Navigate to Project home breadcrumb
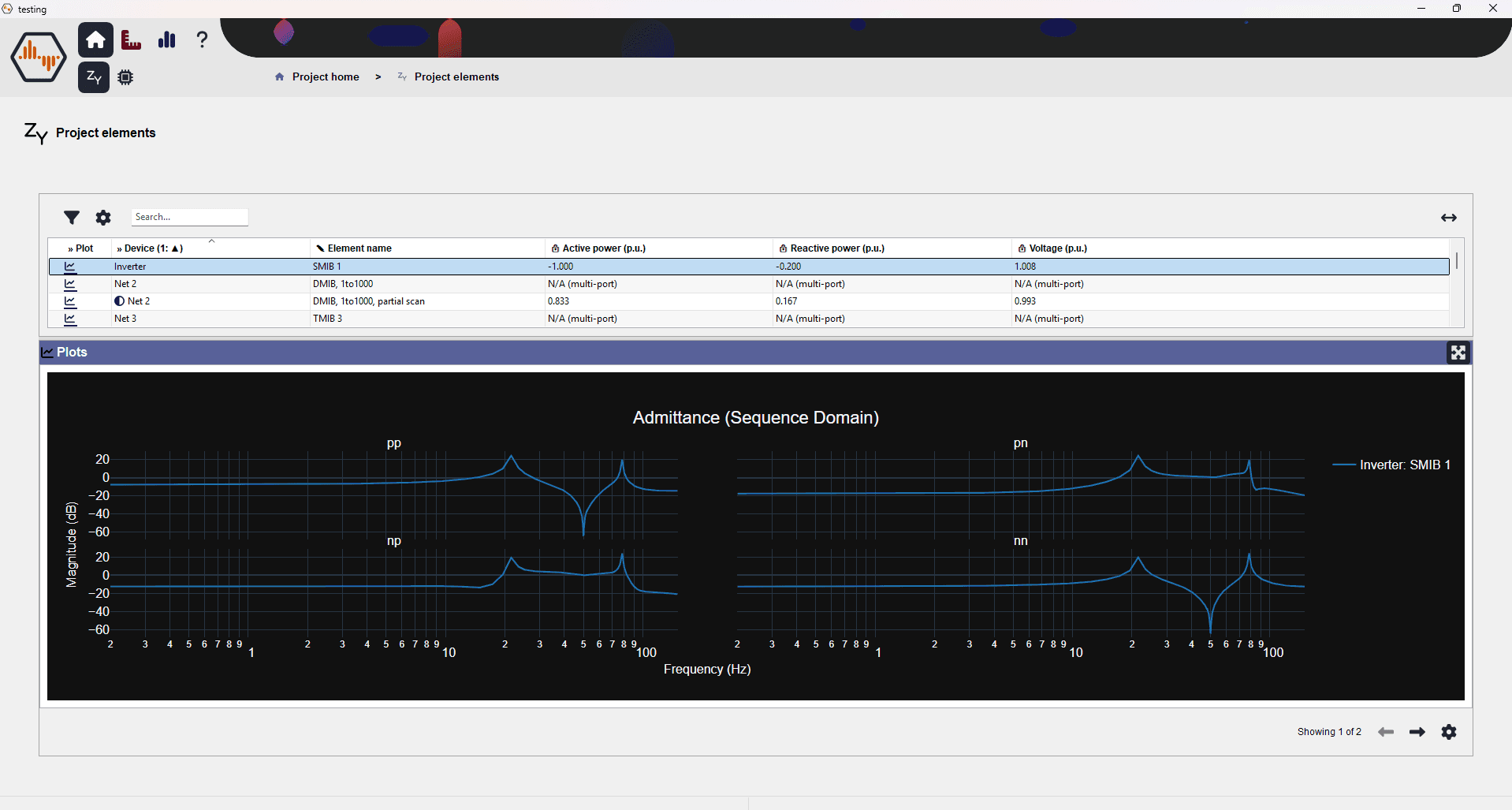Image resolution: width=1512 pixels, height=810 pixels. pyautogui.click(x=324, y=77)
